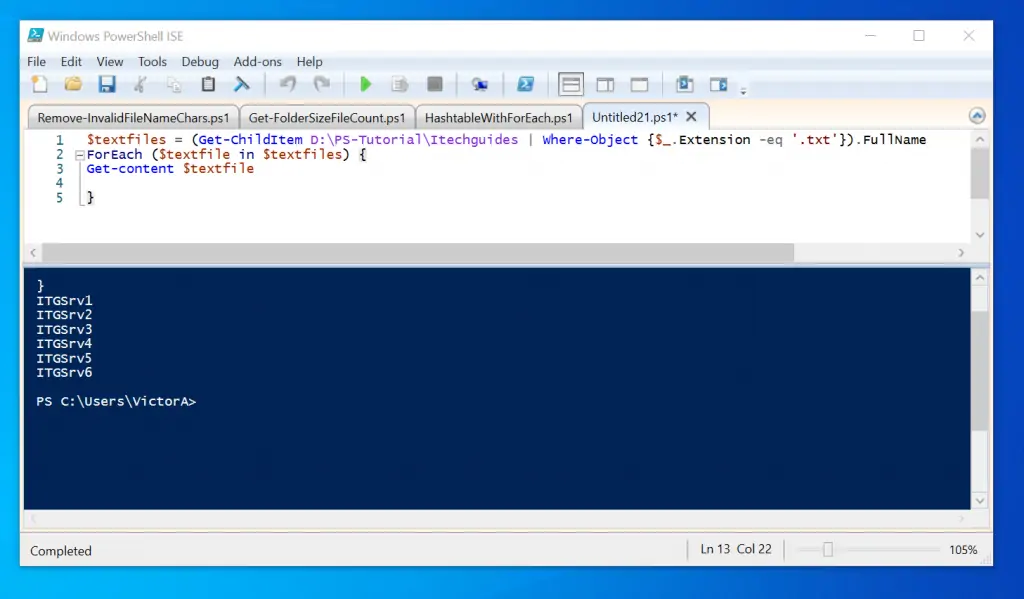Image resolution: width=1024 pixels, height=599 pixels.
Task: Click the Paste clipboard icon
Action: tap(208, 85)
